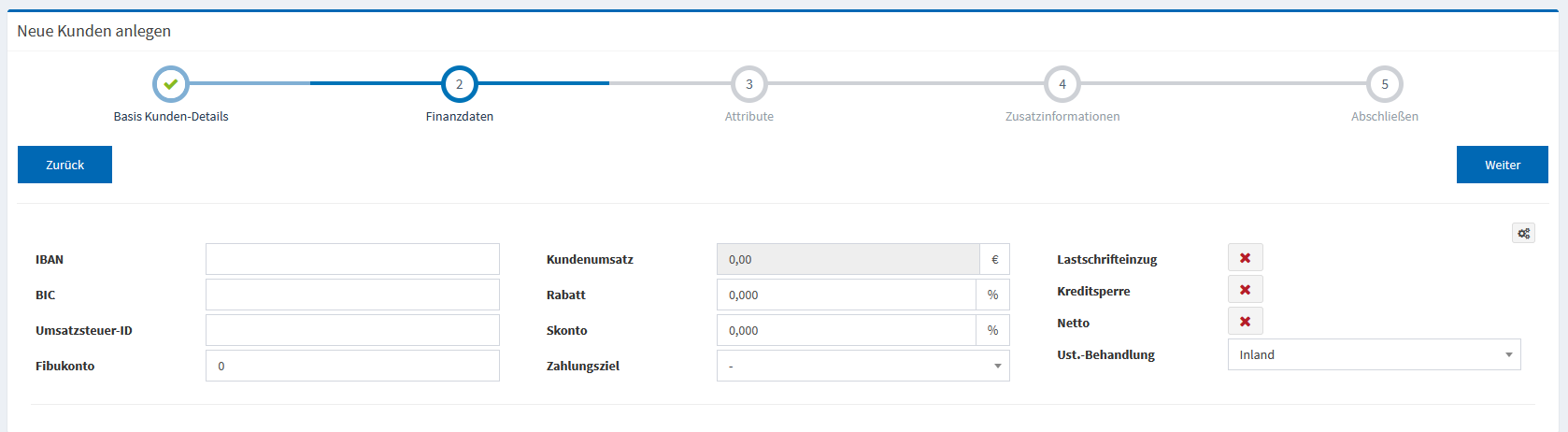Go to step 3 Attribute circle
1568x432 pixels.
[x=748, y=84]
